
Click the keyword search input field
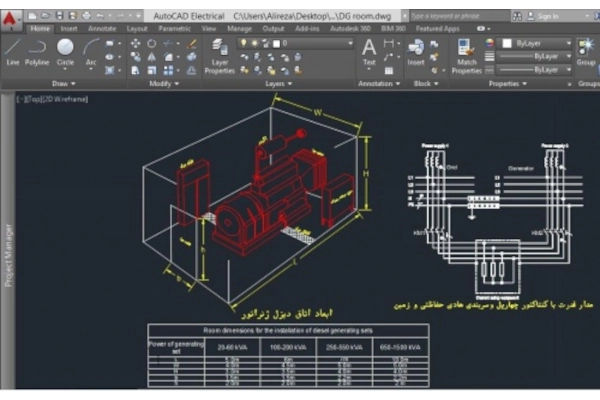click(x=460, y=16)
